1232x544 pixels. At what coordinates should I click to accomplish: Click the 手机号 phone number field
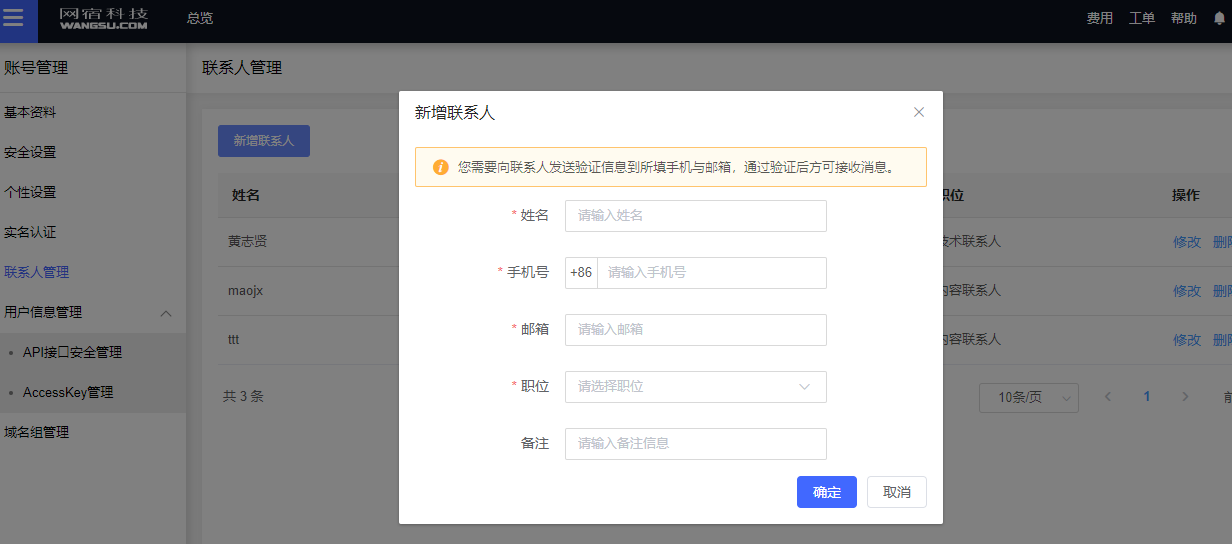pyautogui.click(x=711, y=273)
